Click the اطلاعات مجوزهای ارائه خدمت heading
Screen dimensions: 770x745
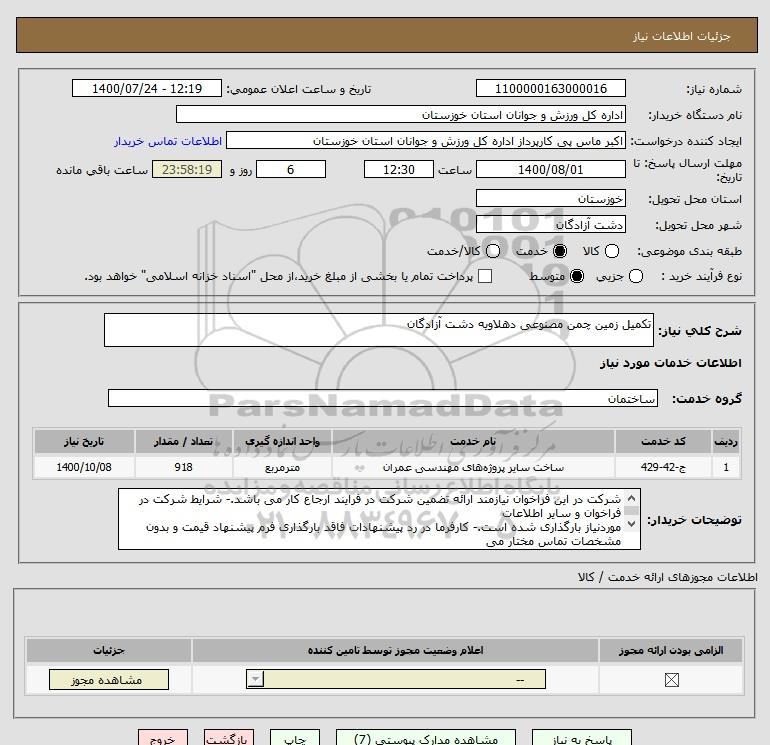[667, 577]
